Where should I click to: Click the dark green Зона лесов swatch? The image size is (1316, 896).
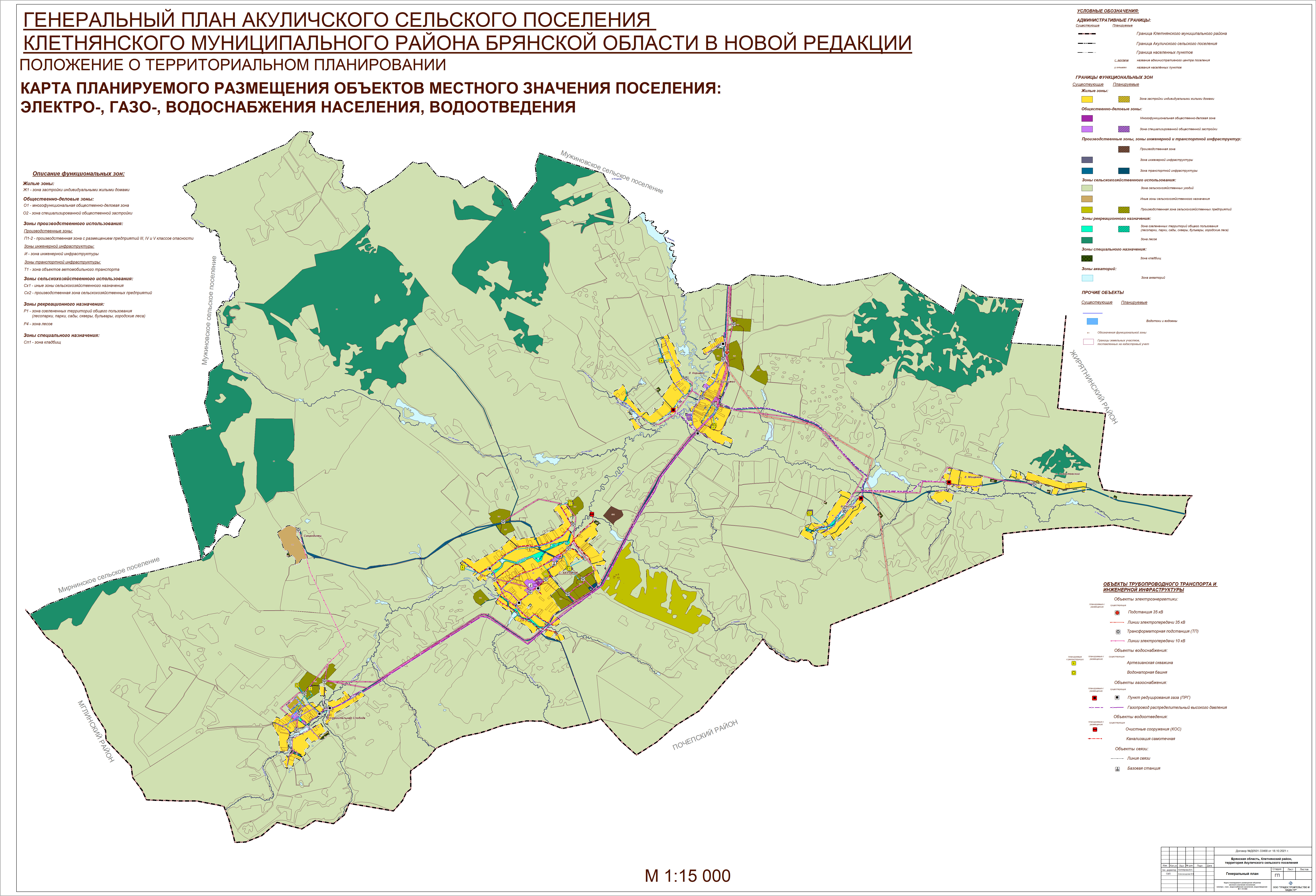point(1087,240)
